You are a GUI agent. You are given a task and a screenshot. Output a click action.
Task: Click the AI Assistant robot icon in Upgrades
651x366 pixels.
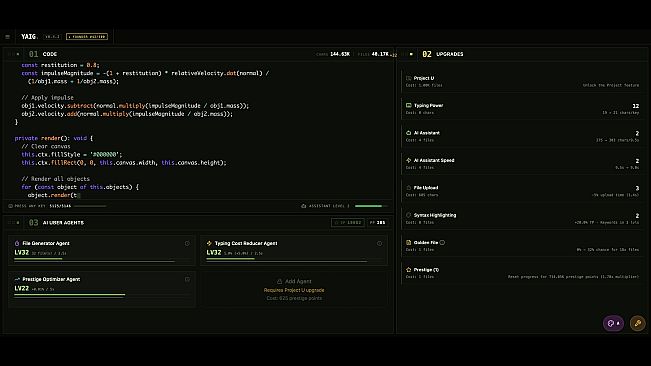(x=409, y=133)
